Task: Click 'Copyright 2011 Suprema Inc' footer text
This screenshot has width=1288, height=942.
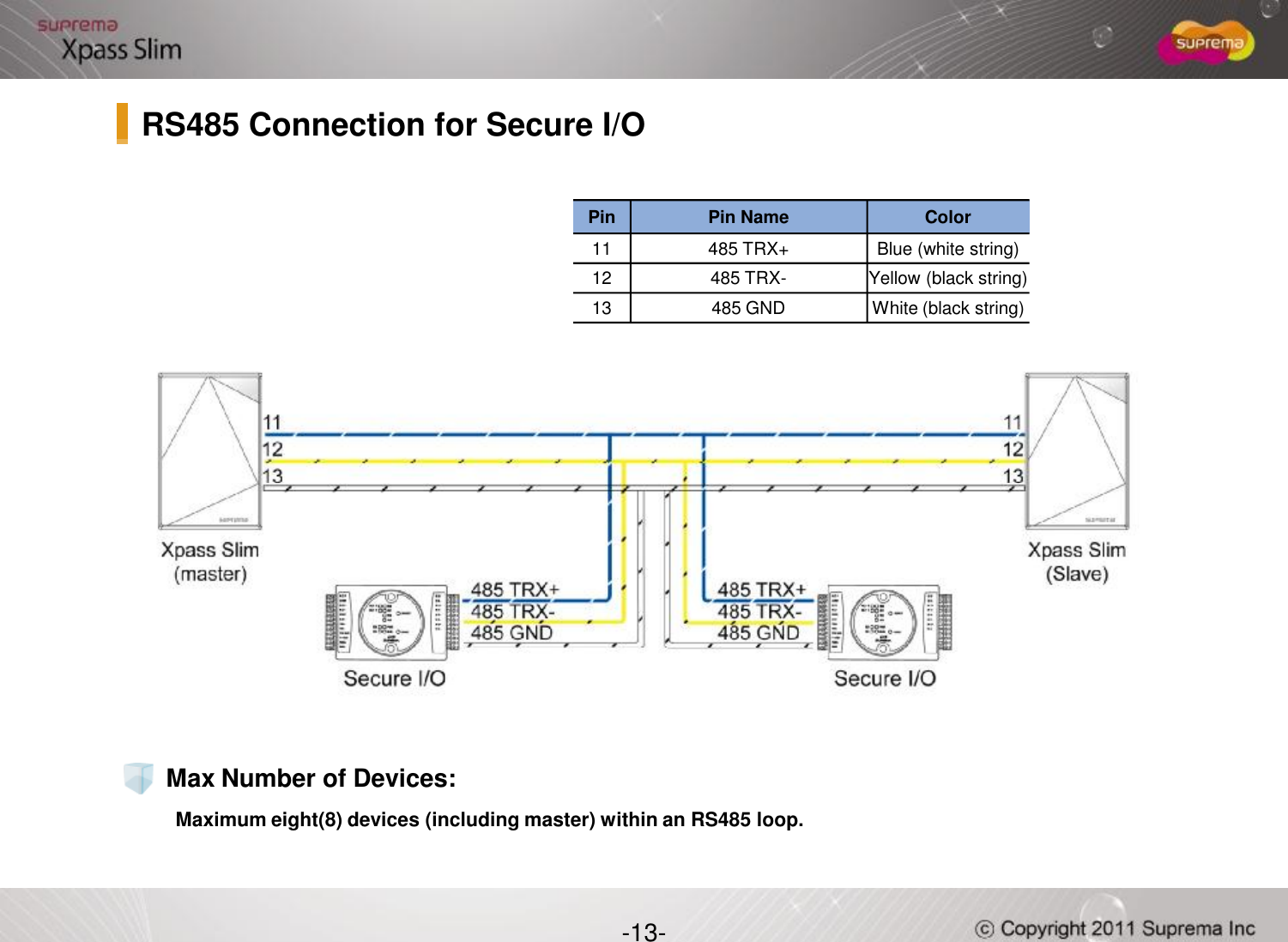Action: click(x=1116, y=928)
